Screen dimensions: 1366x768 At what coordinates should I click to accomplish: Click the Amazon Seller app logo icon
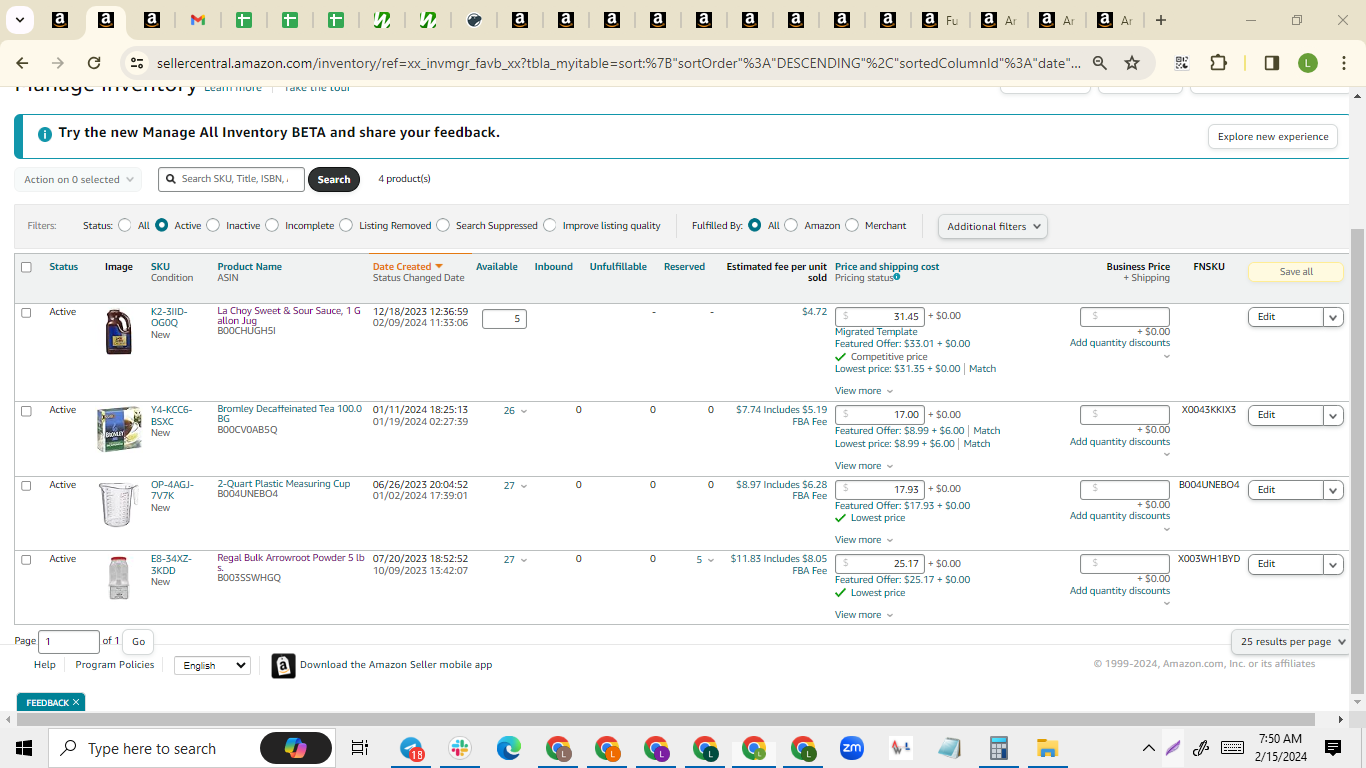pos(284,666)
